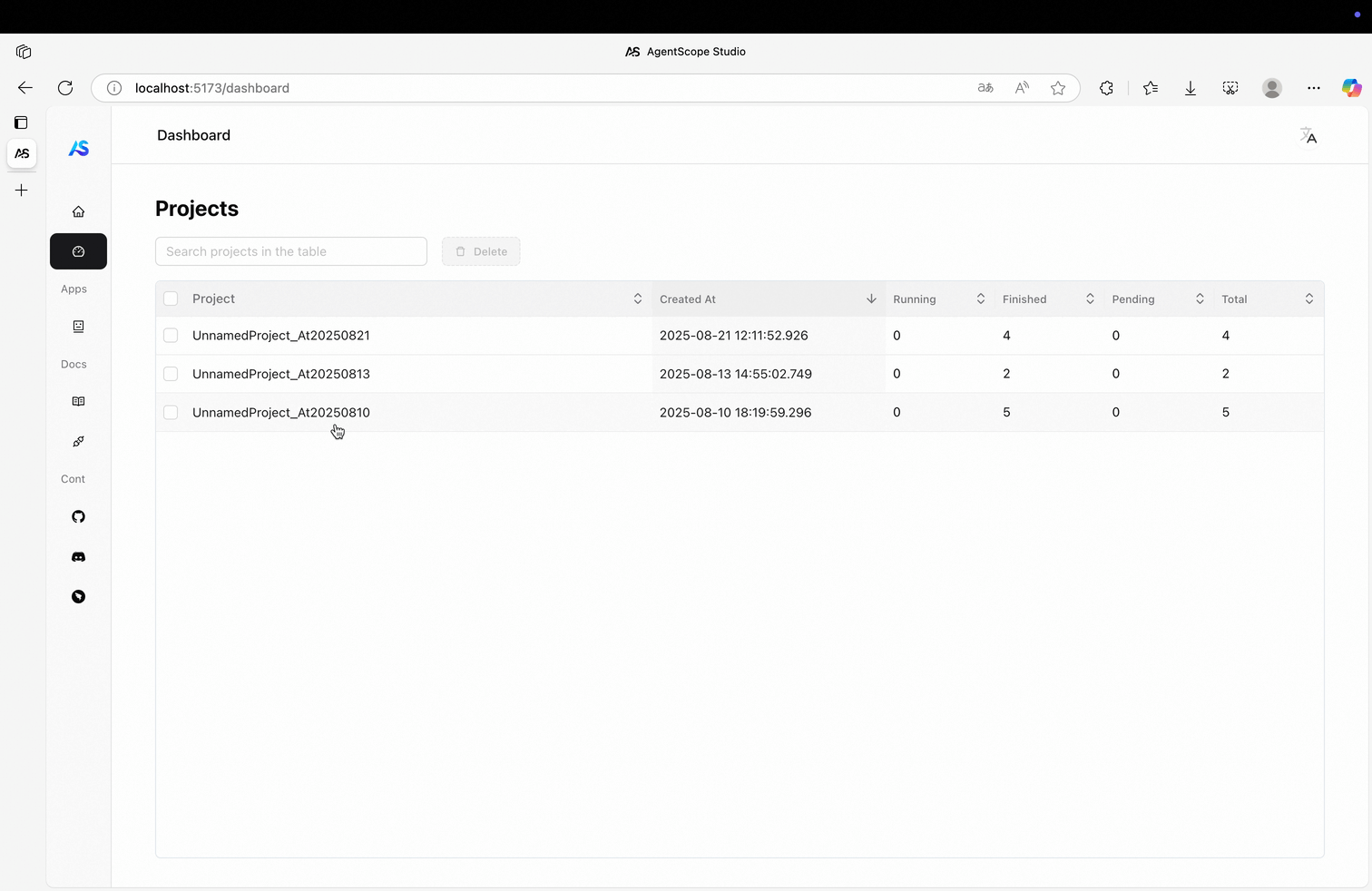Click the Delete button
1372x891 pixels.
click(x=481, y=251)
